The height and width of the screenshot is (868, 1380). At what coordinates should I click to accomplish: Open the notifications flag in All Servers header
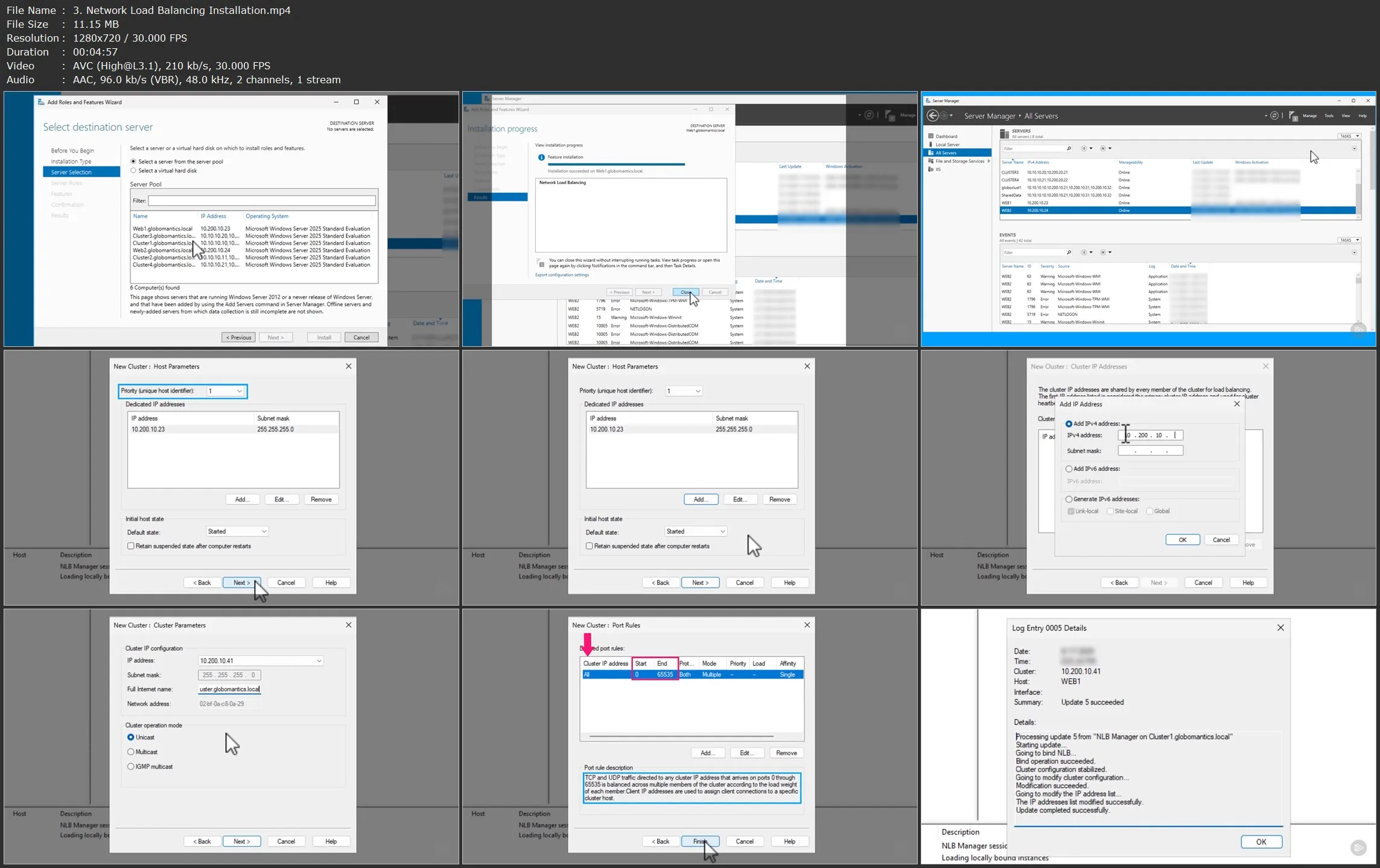[1293, 116]
